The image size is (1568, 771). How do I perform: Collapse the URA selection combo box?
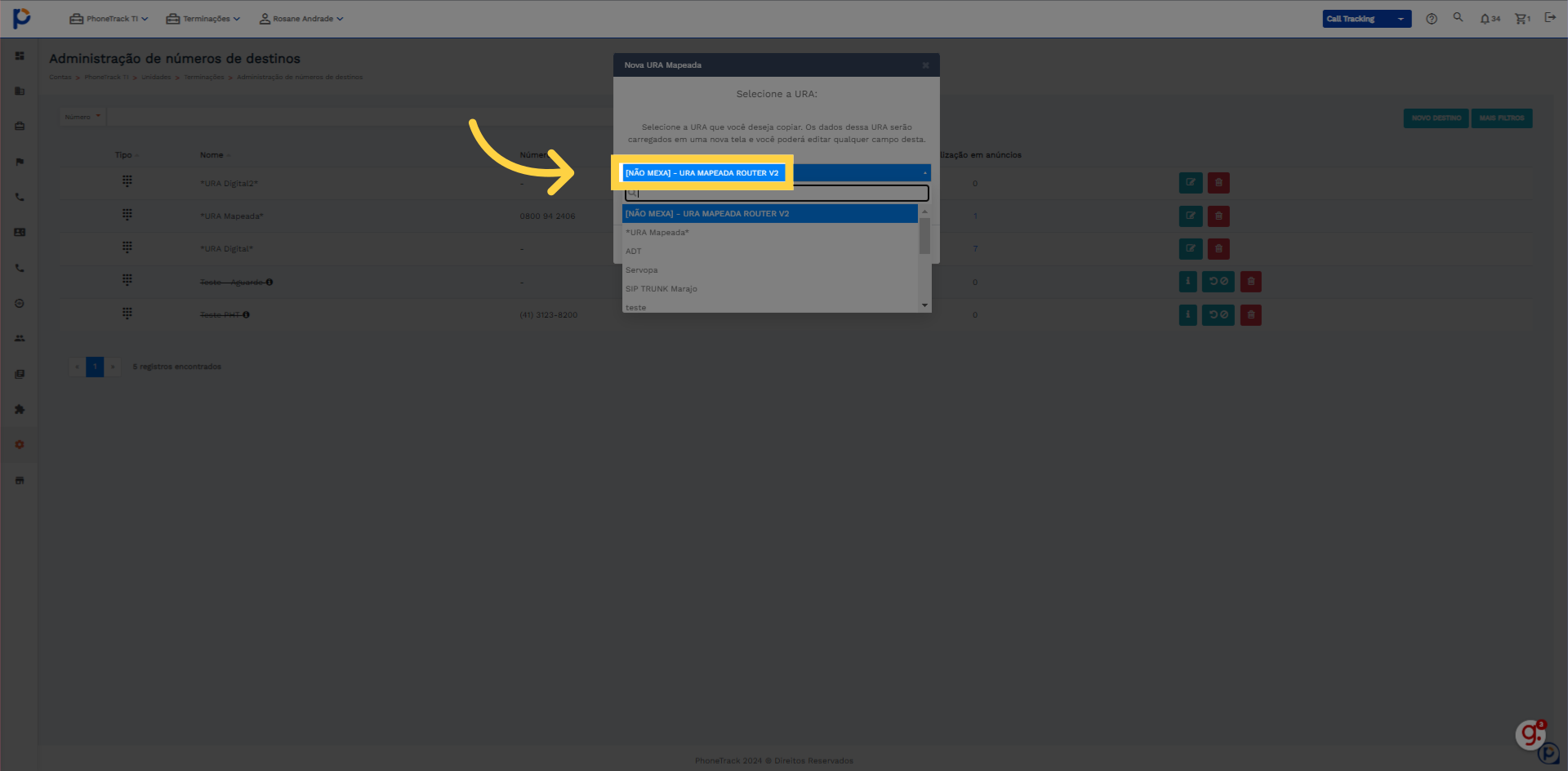click(x=776, y=172)
